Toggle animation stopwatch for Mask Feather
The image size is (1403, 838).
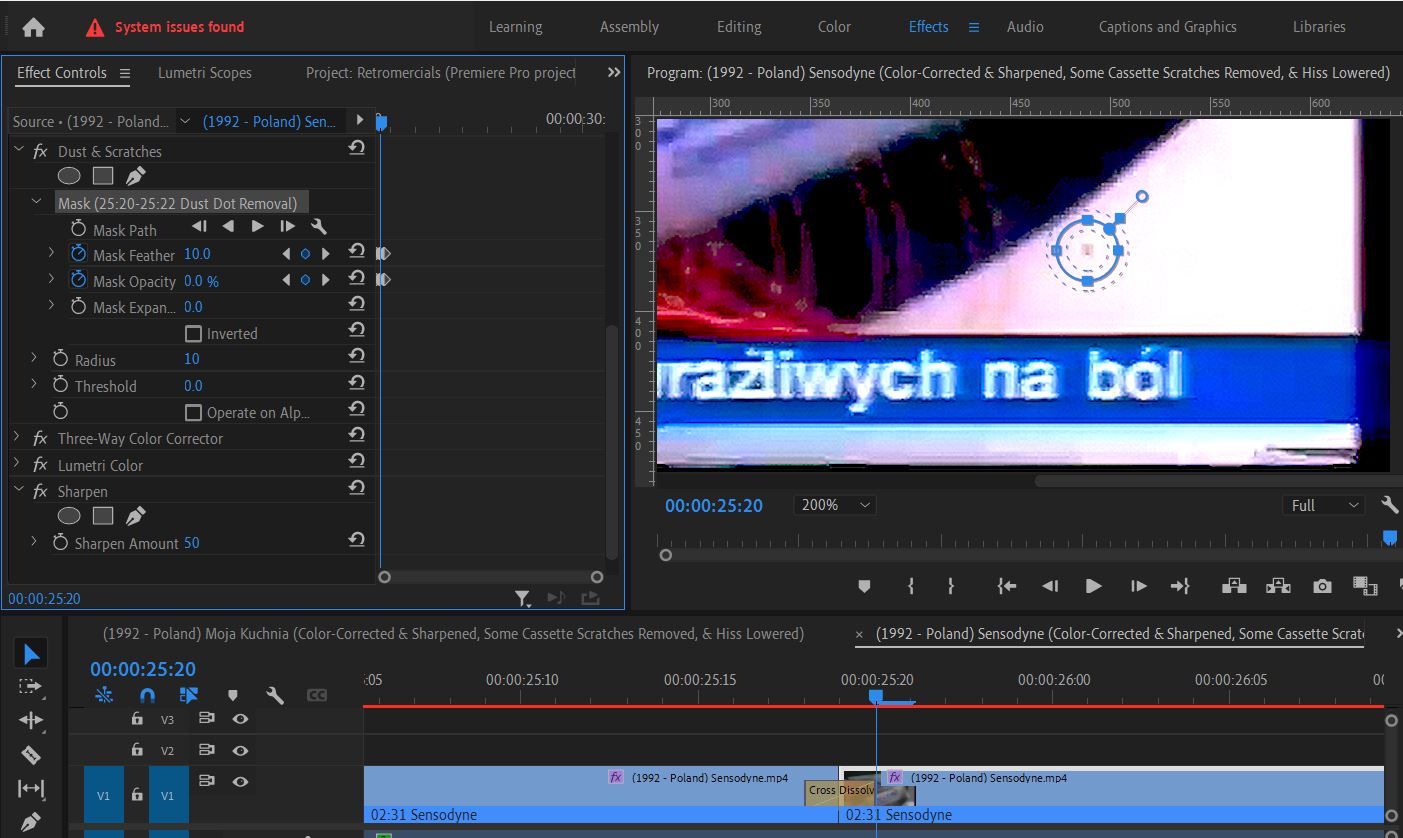tap(78, 254)
